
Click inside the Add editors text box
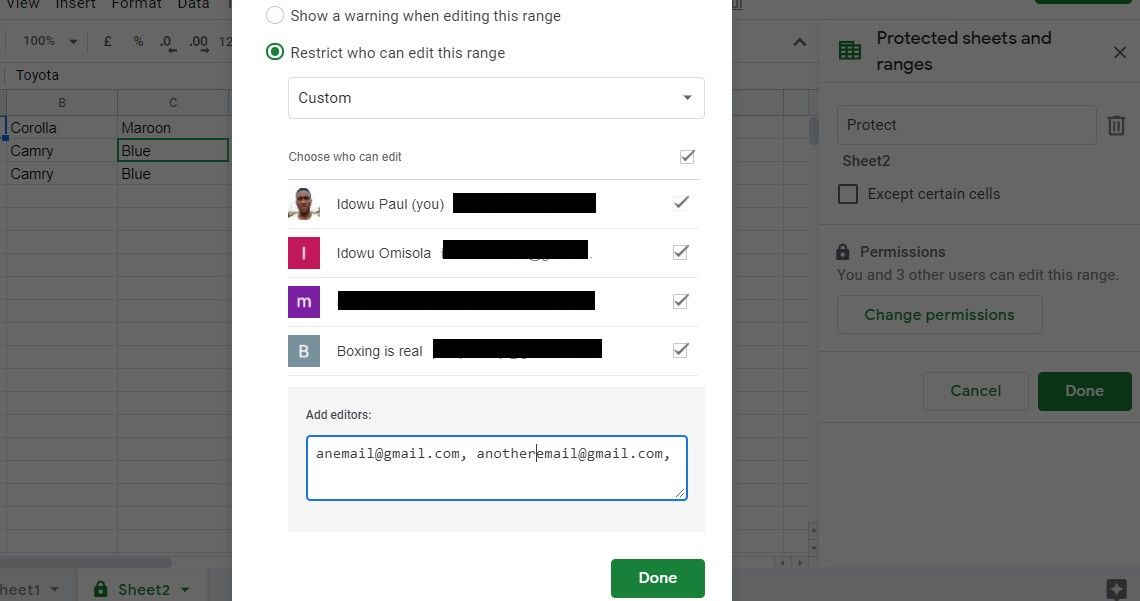[x=496, y=476]
